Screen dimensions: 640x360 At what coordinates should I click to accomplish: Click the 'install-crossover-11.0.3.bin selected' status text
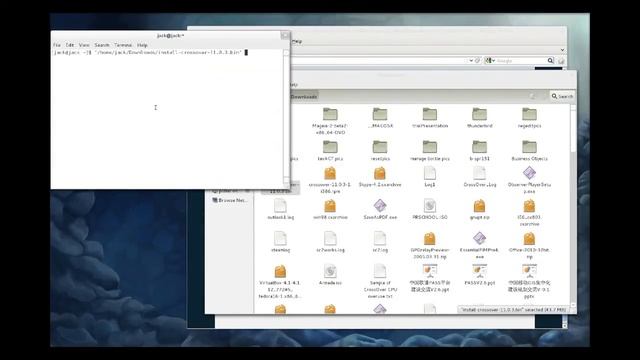click(x=514, y=309)
